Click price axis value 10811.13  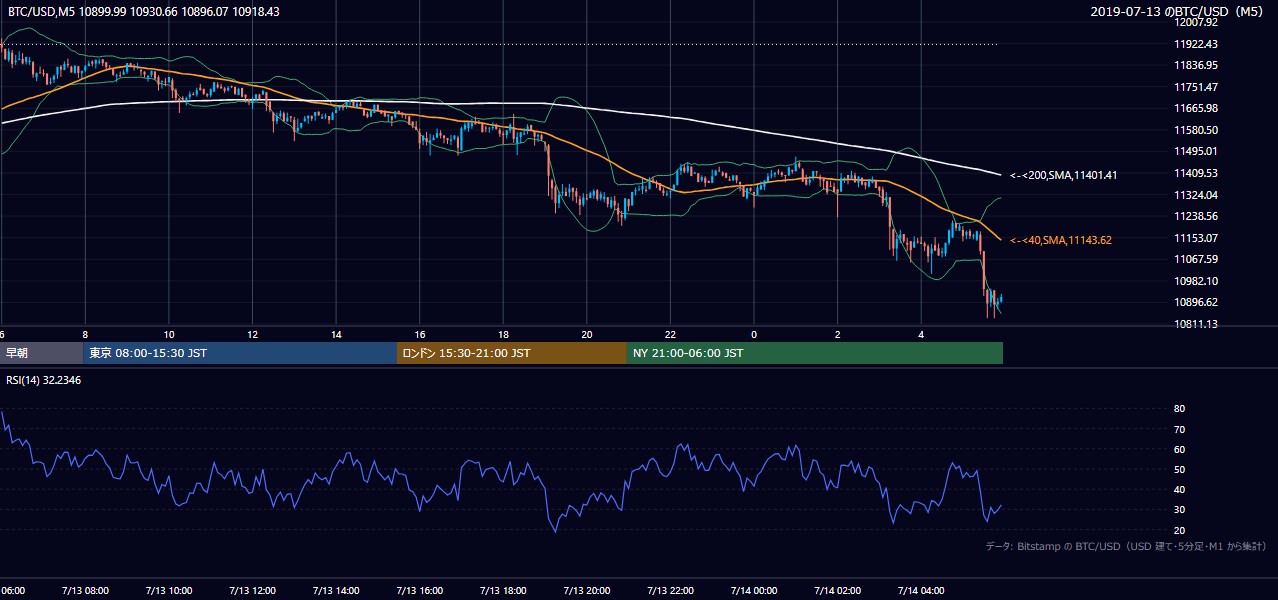click(1195, 324)
